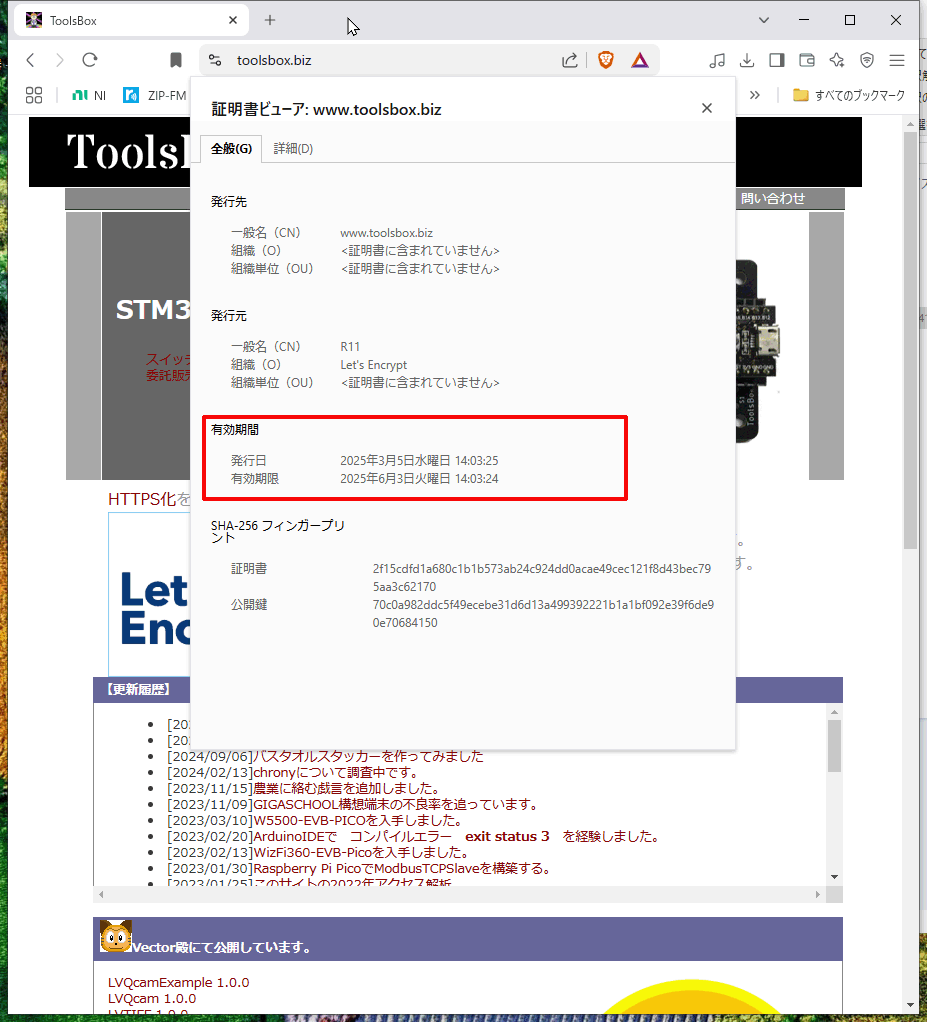Open the ArduinoIDE exit status 3 entry
This screenshot has width=927, height=1022.
[x=456, y=836]
